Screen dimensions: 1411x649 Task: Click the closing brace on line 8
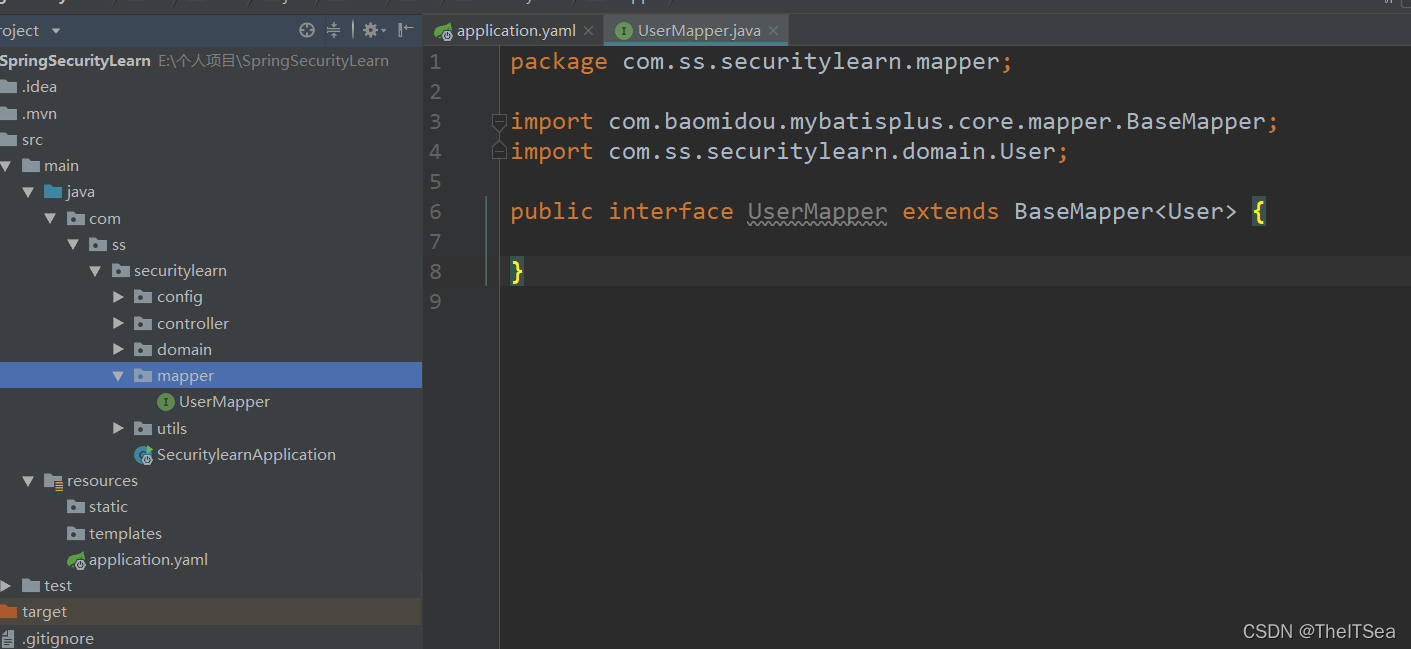[x=517, y=271]
